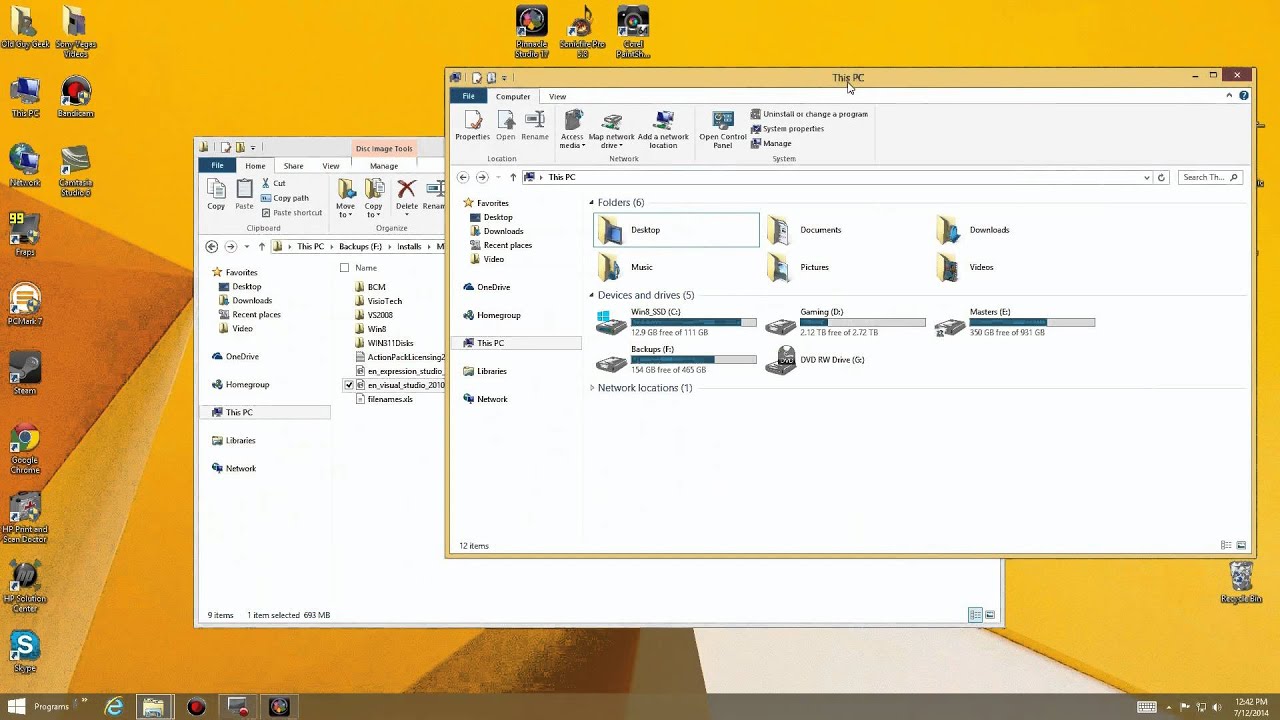The width and height of the screenshot is (1280, 720).
Task: Open Help in This PC window
Action: click(1244, 96)
